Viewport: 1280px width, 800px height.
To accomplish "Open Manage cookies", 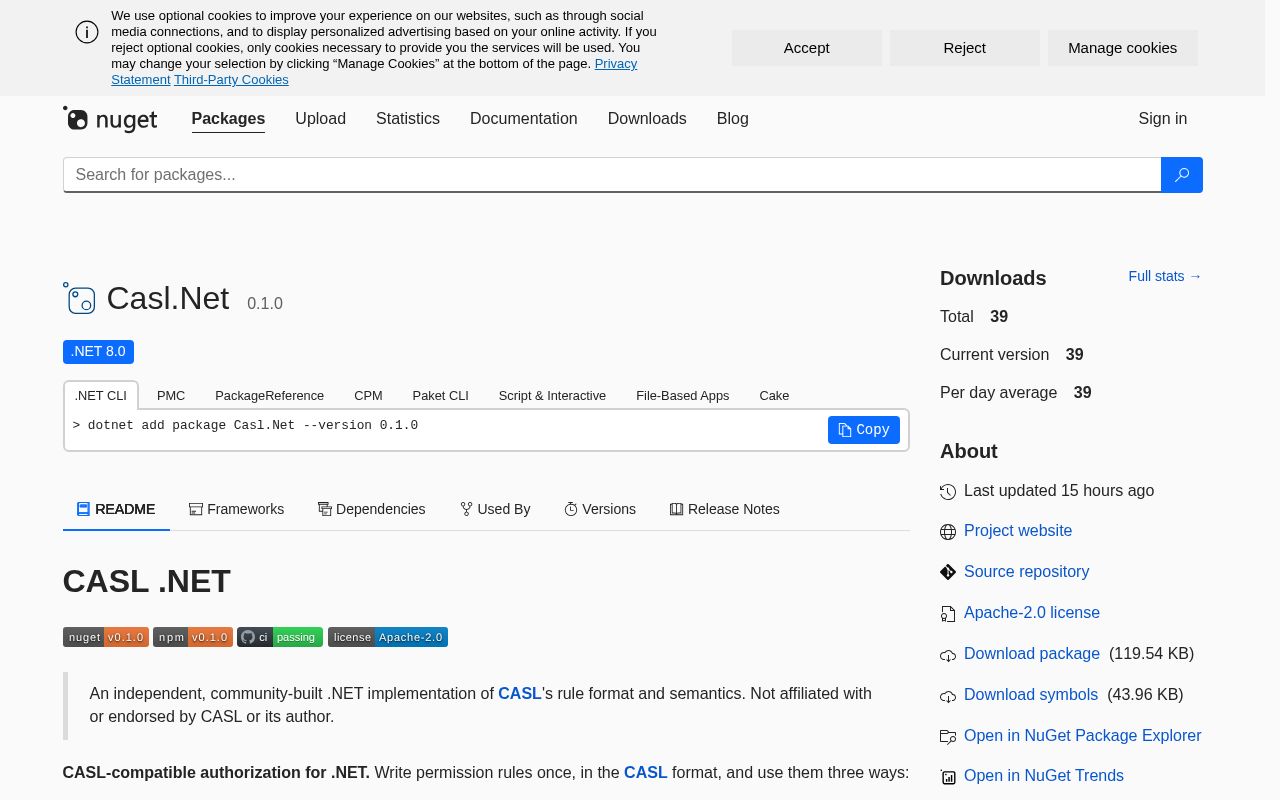I will (x=1123, y=48).
